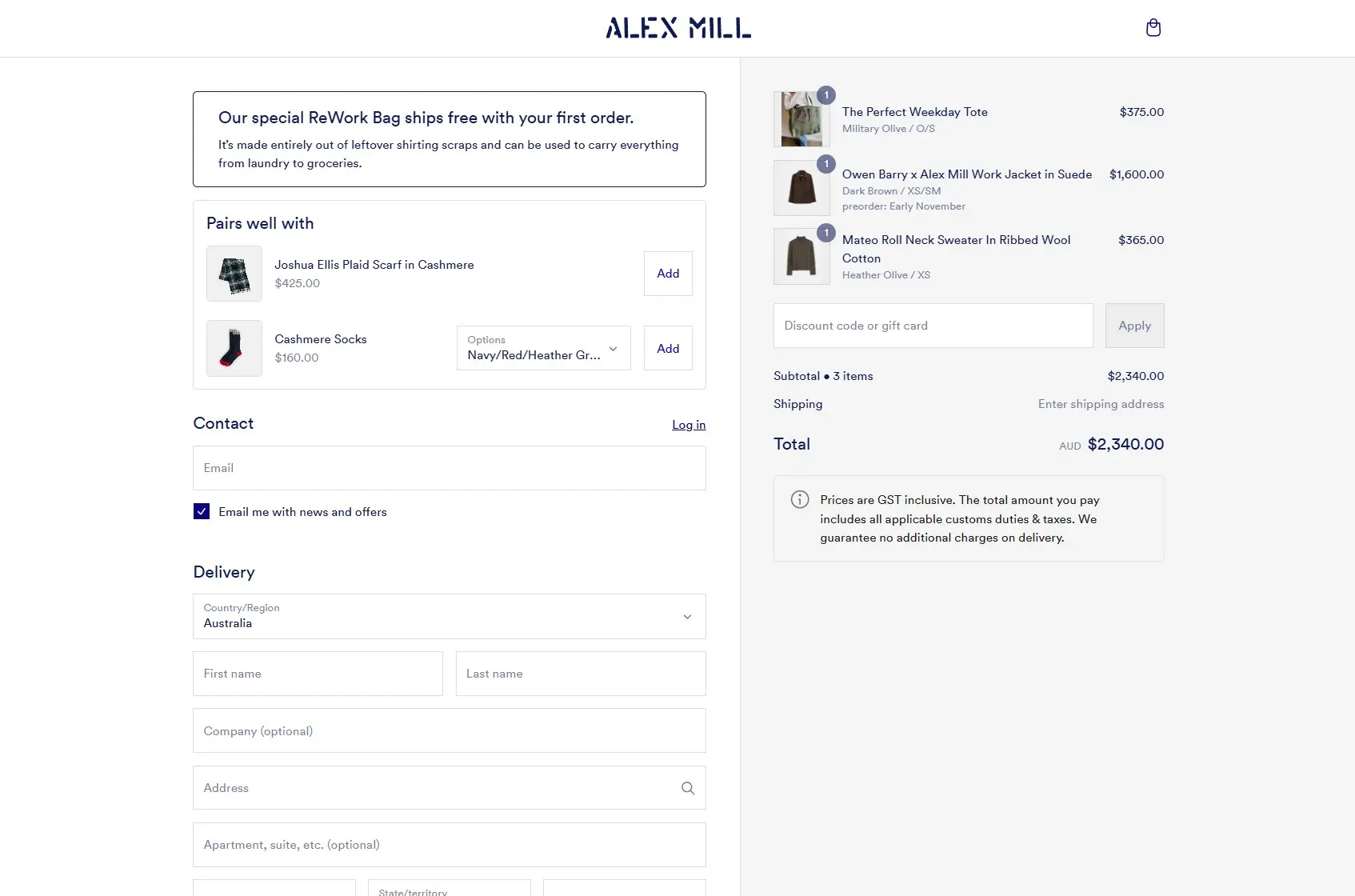Open the shopping cart bag icon
1355x896 pixels.
pos(1153,27)
